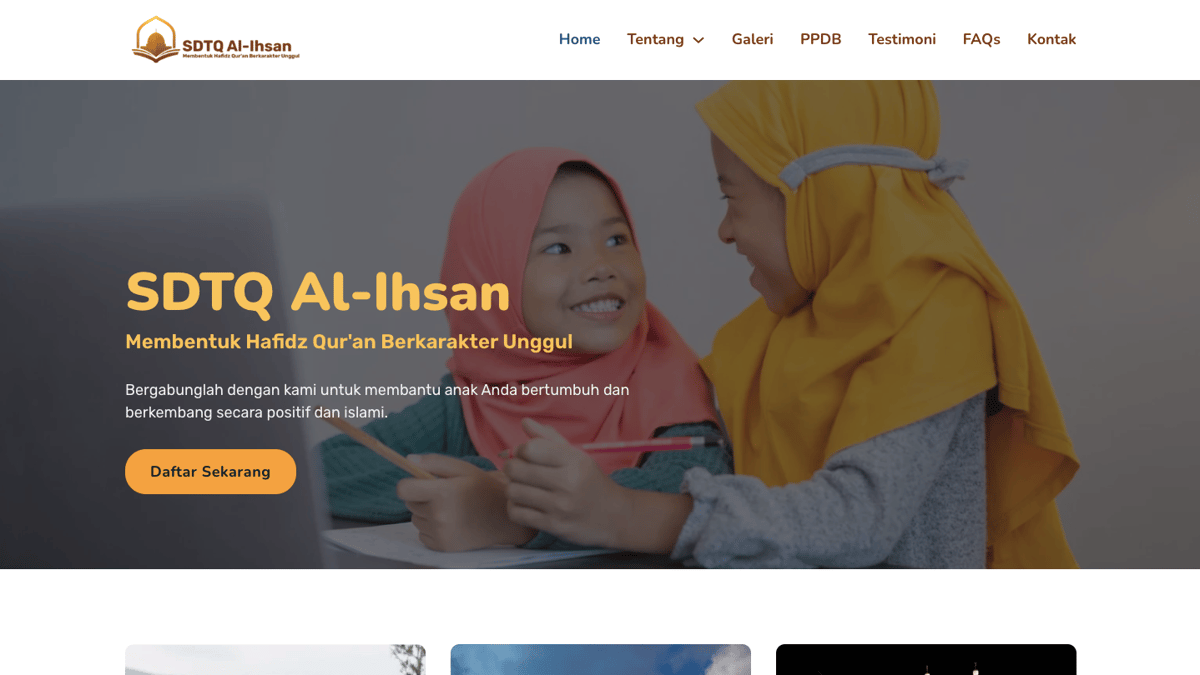Click the Bergabunglah dengan kami paragraph text
The width and height of the screenshot is (1200, 675).
point(377,400)
